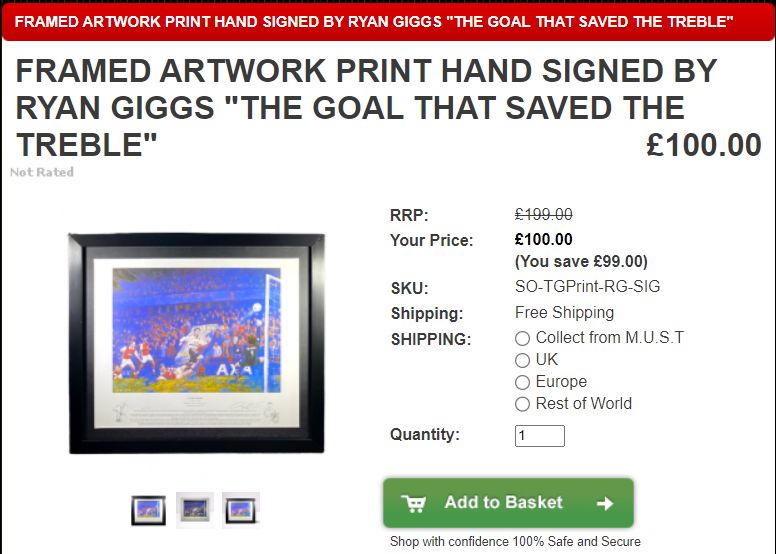The height and width of the screenshot is (554, 776).
Task: Click the main framed artwork image
Action: coord(196,343)
